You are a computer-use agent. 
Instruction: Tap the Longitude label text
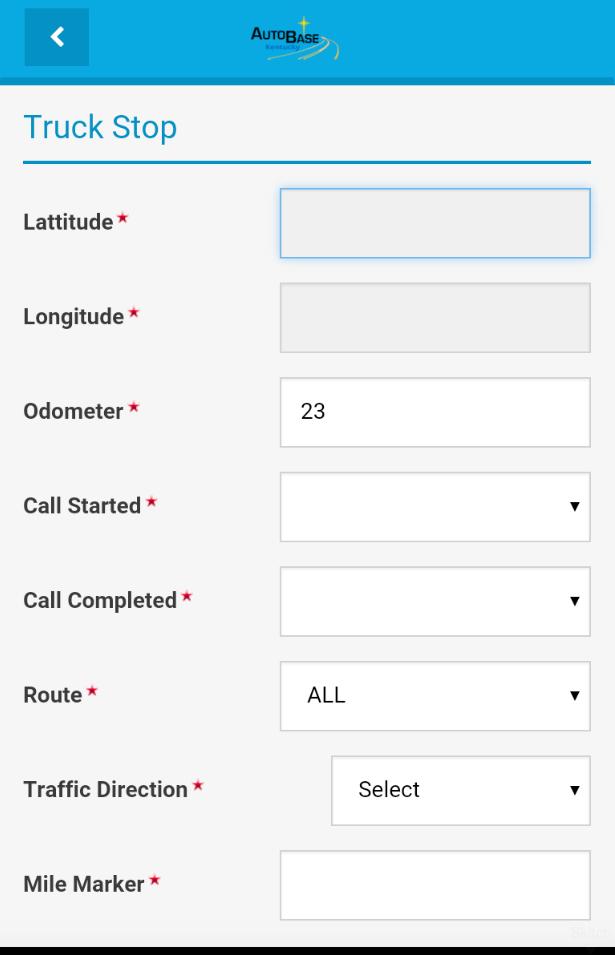[73, 317]
